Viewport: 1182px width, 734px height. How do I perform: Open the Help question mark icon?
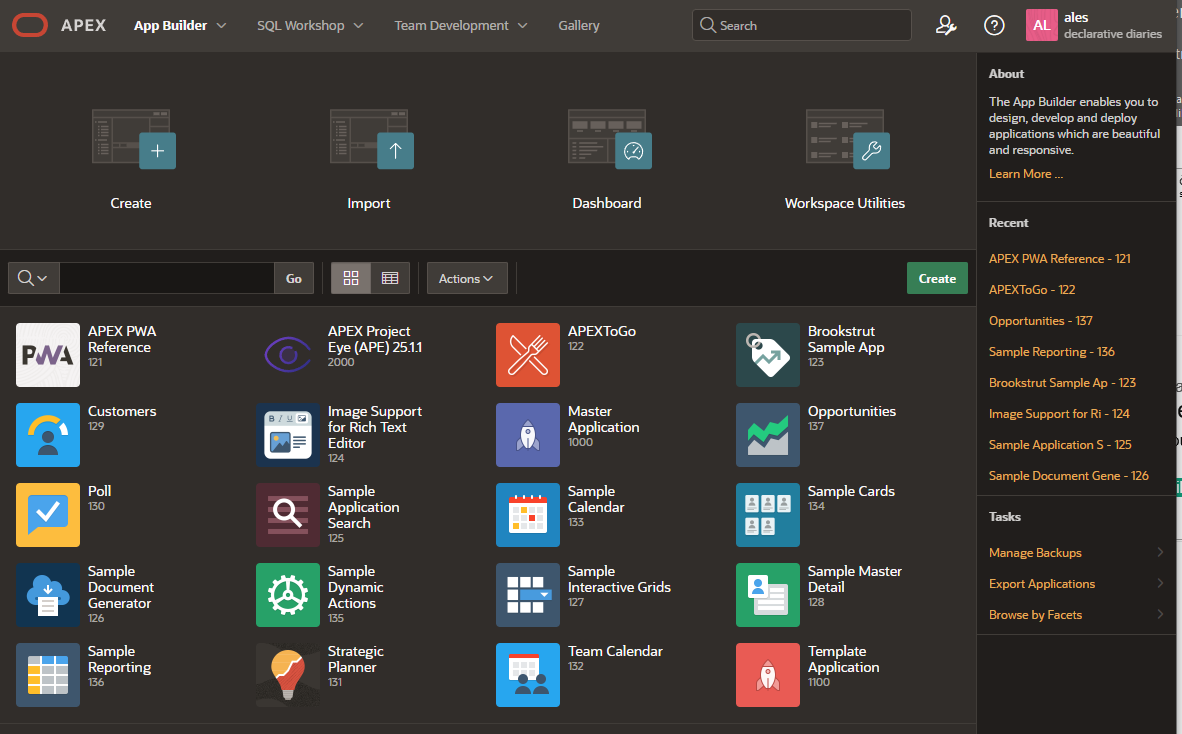[x=994, y=26]
